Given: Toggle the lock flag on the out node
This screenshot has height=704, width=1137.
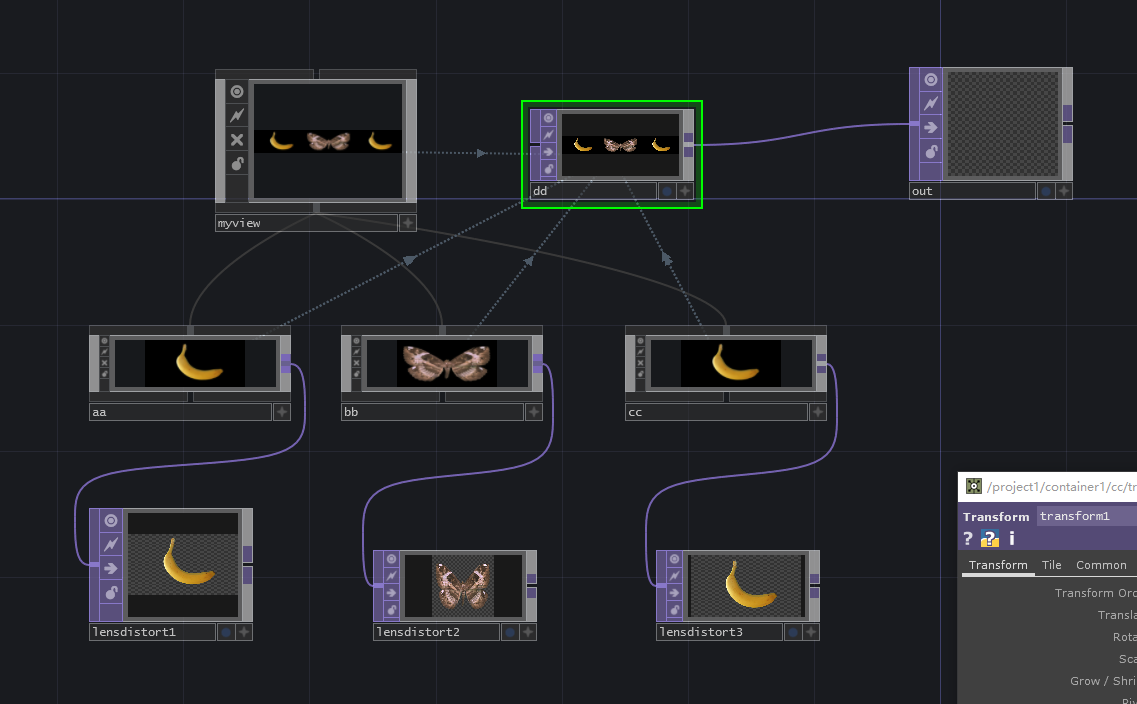Looking at the screenshot, I should pos(930,152).
